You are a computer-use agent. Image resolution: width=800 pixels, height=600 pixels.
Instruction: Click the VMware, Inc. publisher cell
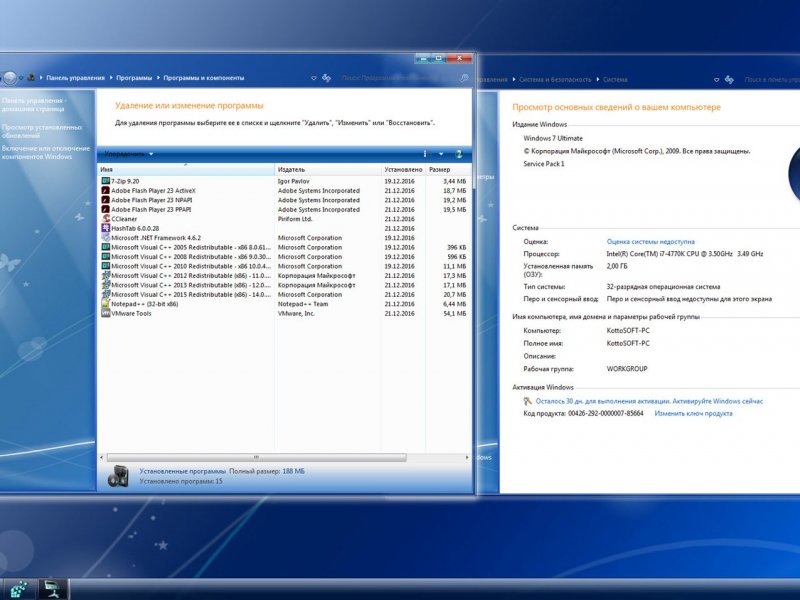pyautogui.click(x=296, y=313)
